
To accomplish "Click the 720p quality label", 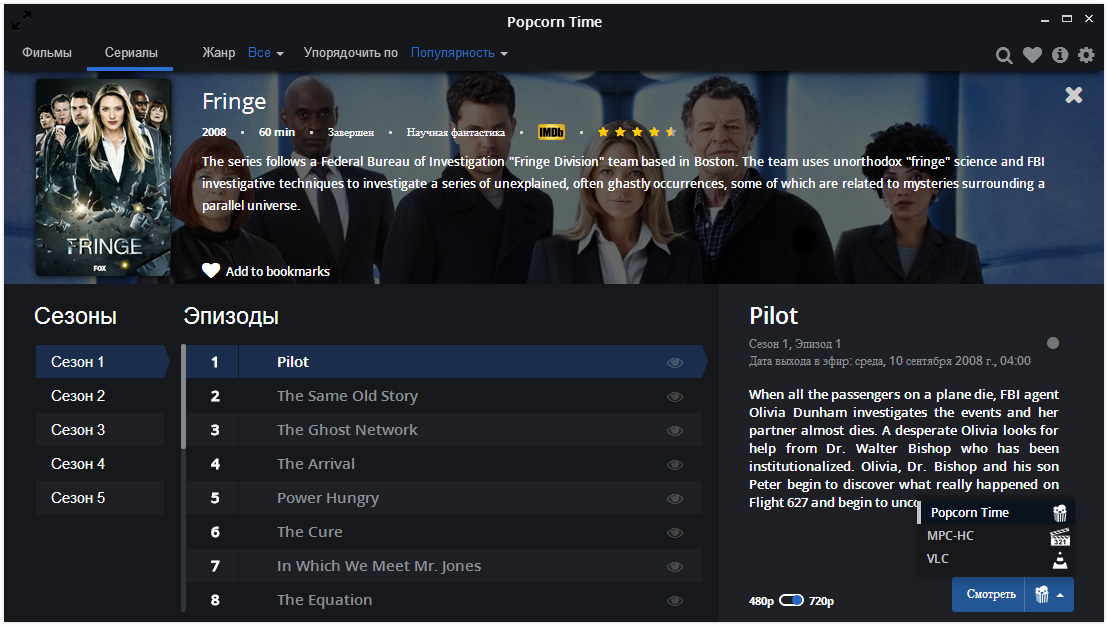I will (821, 601).
